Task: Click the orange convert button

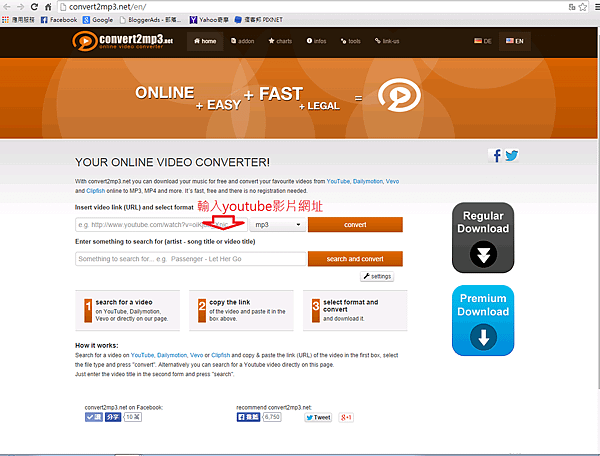Action: (355, 225)
